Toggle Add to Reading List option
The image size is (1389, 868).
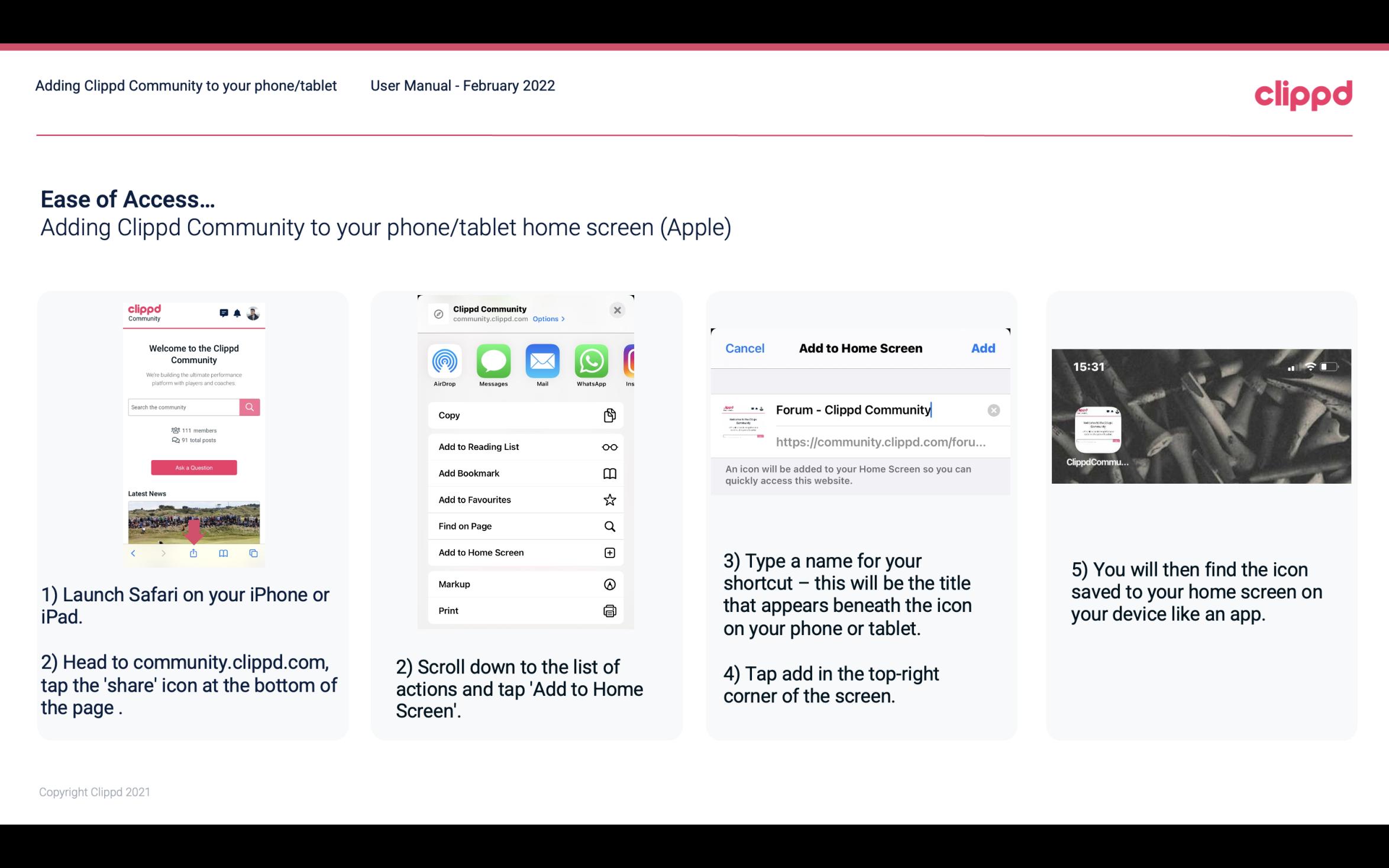coord(524,446)
